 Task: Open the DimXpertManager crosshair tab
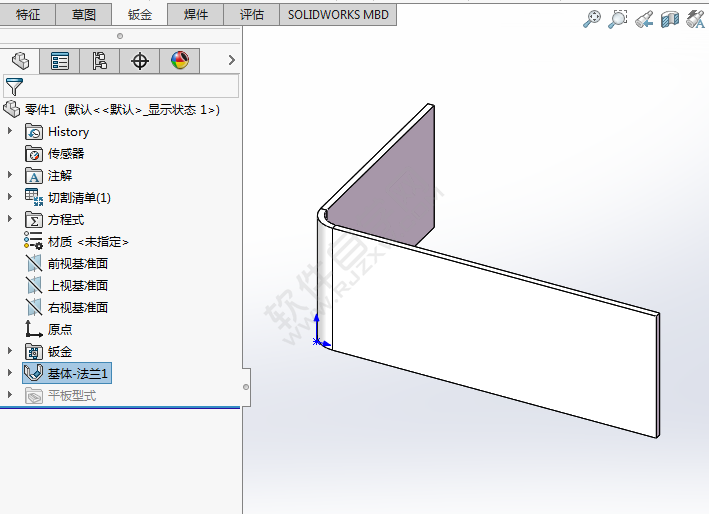point(140,61)
